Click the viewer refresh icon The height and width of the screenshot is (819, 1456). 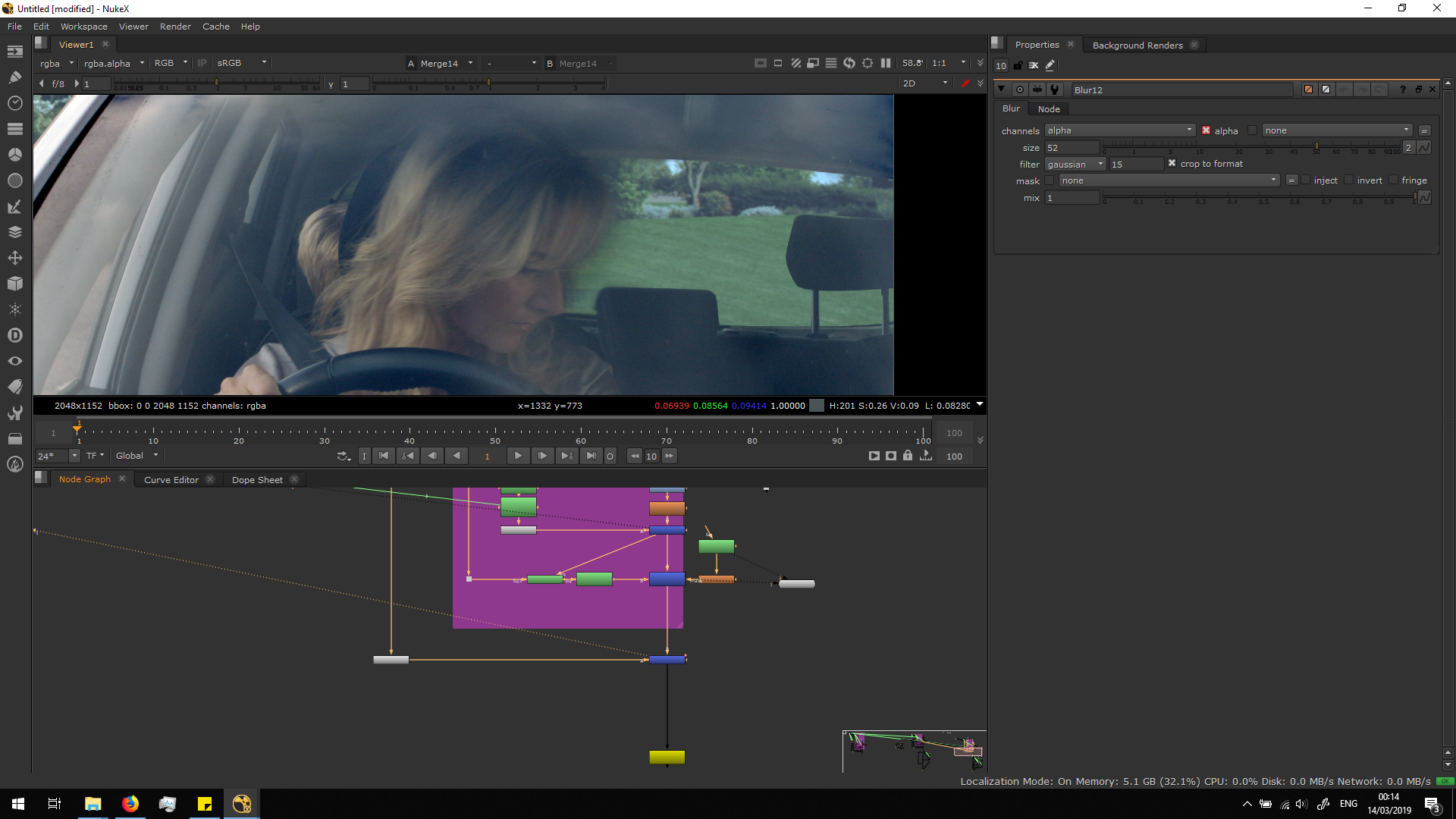pos(849,63)
